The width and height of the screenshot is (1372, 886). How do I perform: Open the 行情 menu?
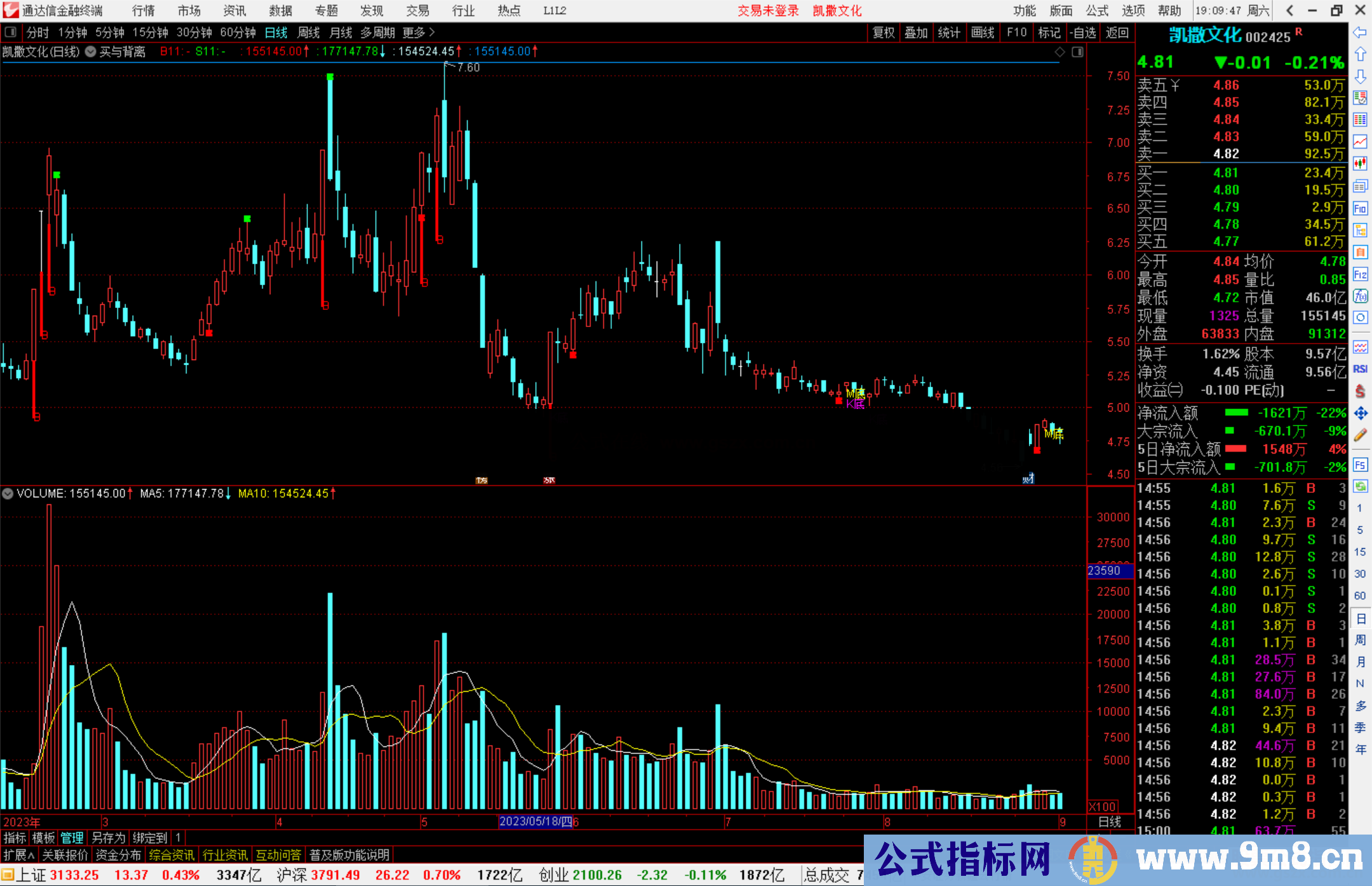coord(144,10)
